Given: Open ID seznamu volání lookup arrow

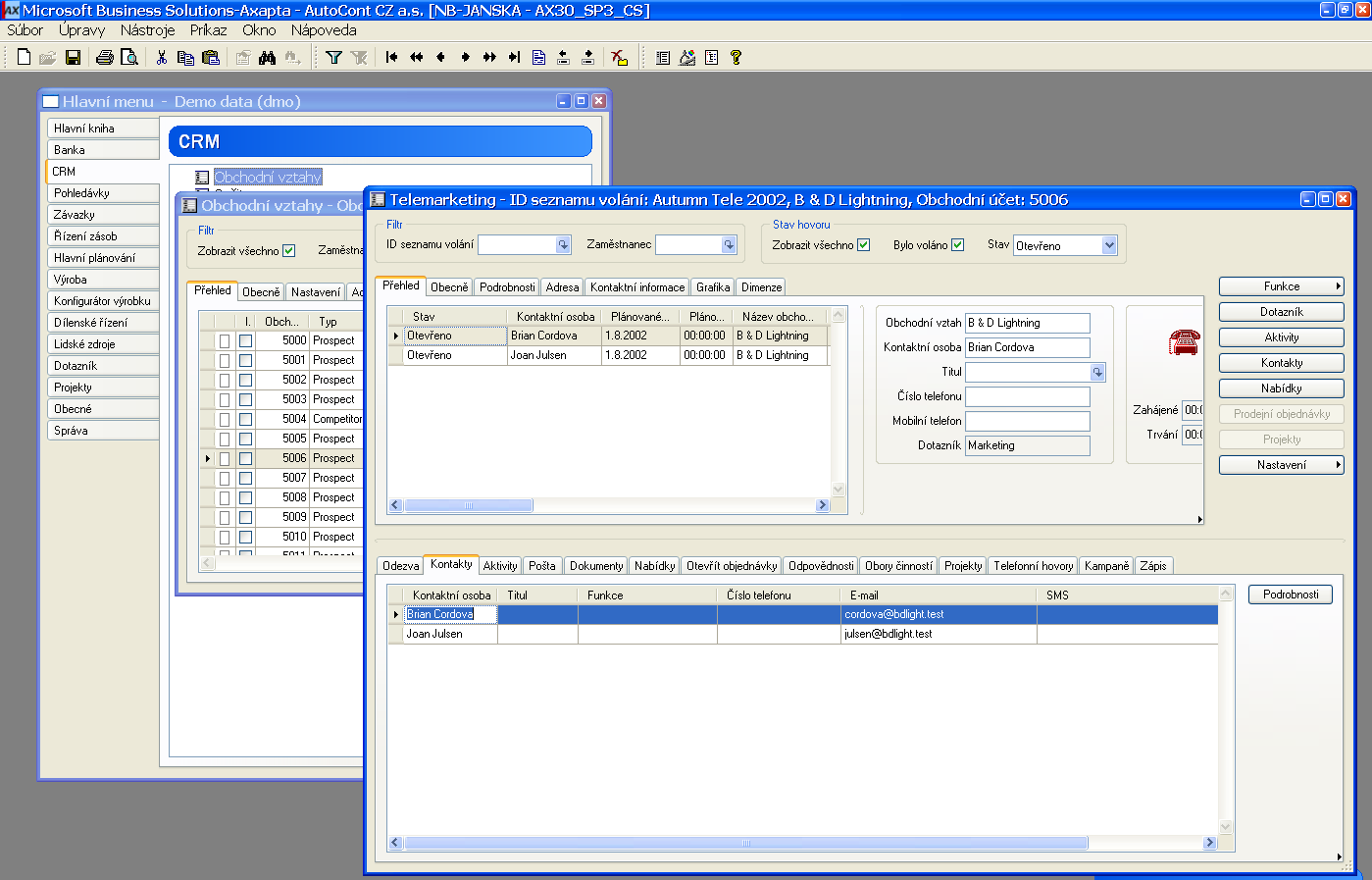Looking at the screenshot, I should (563, 245).
